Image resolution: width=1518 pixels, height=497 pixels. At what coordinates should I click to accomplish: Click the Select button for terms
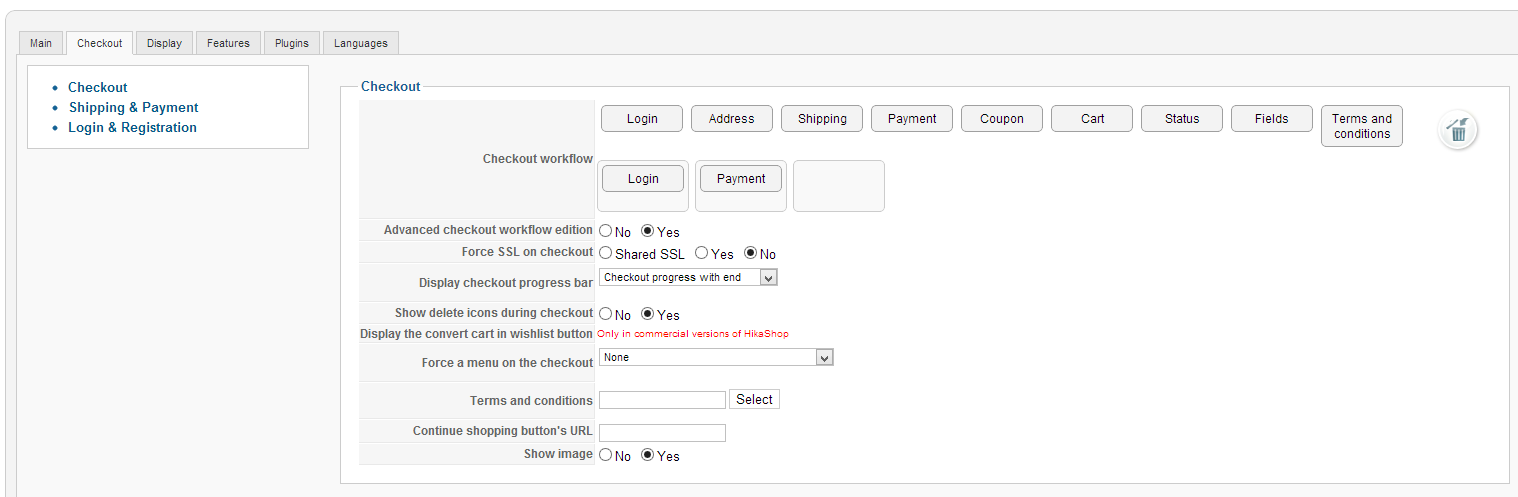pyautogui.click(x=754, y=399)
